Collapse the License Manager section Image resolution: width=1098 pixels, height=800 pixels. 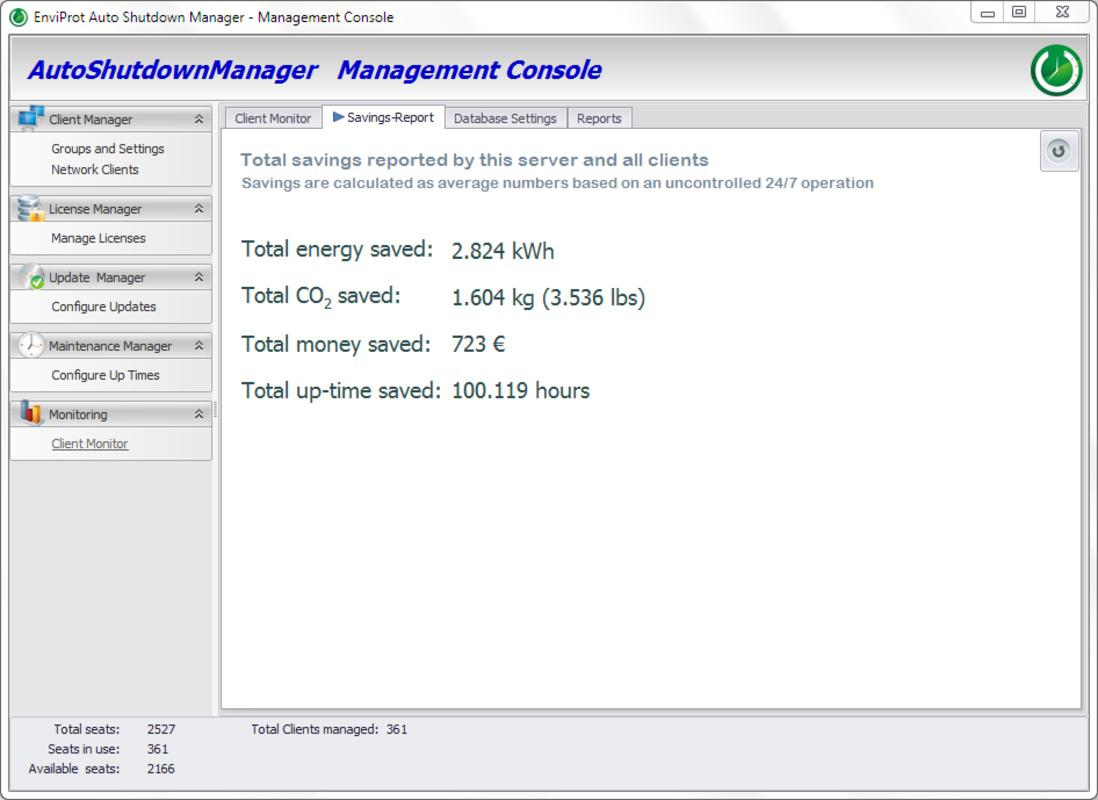199,209
